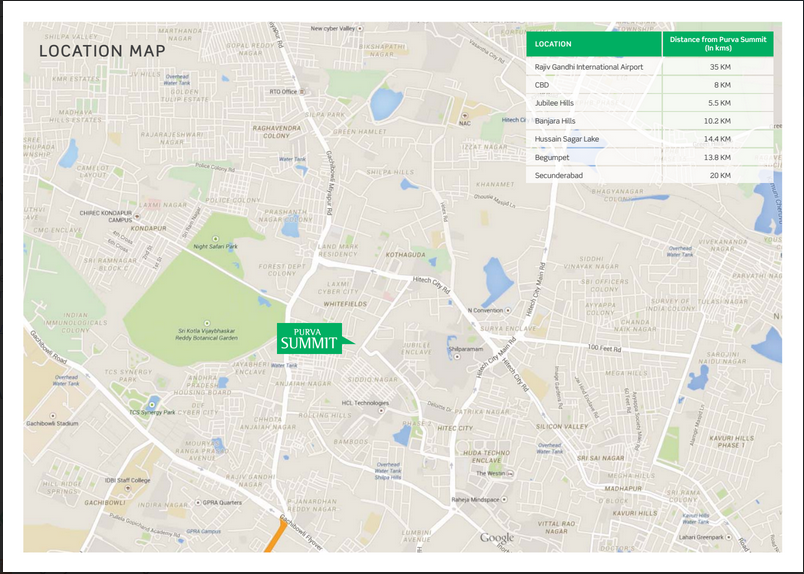Click the Police Colony Rd label
The height and width of the screenshot is (574, 804).
pyautogui.click(x=215, y=167)
